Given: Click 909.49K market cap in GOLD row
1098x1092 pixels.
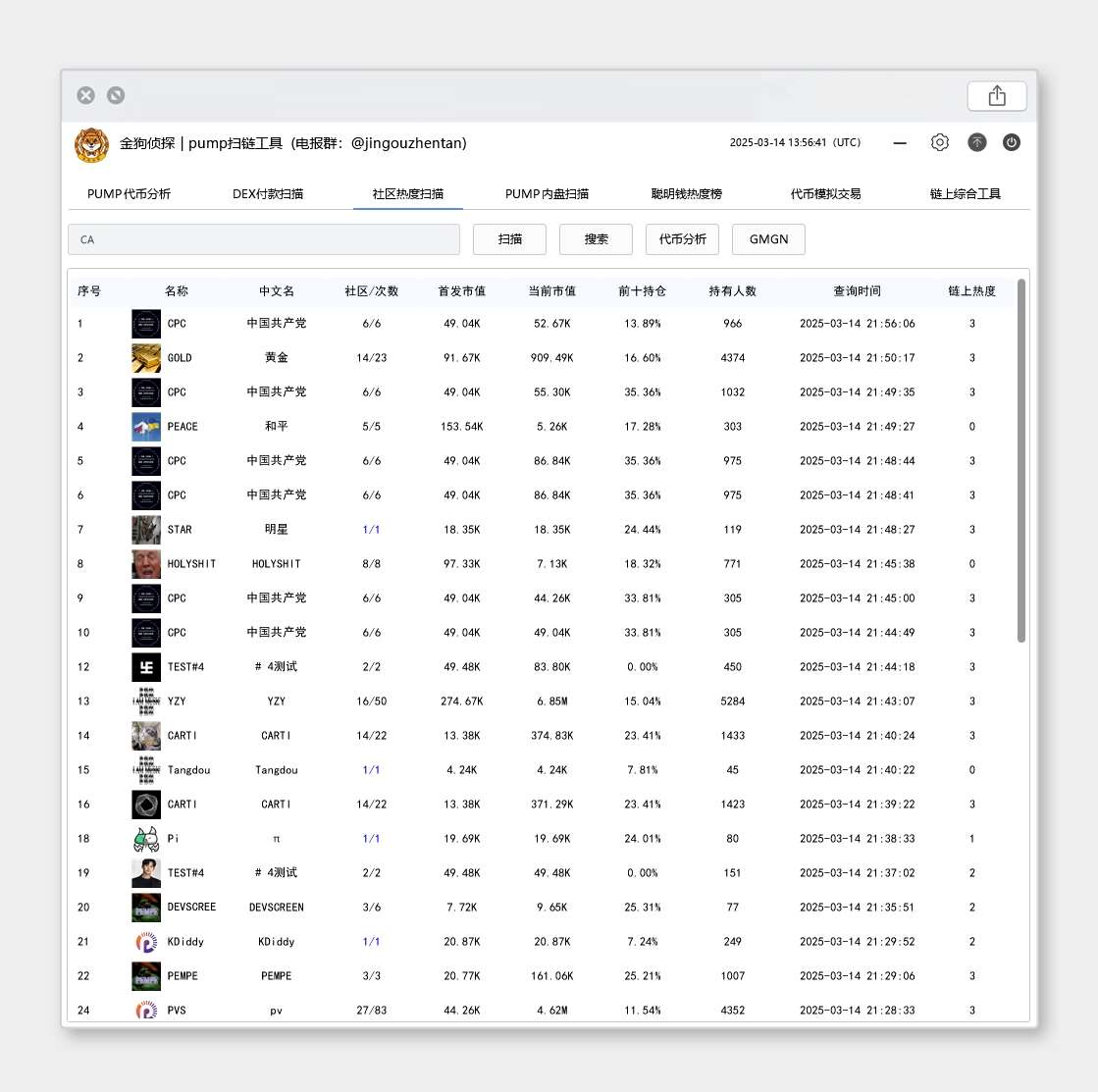Looking at the screenshot, I should coord(551,358).
